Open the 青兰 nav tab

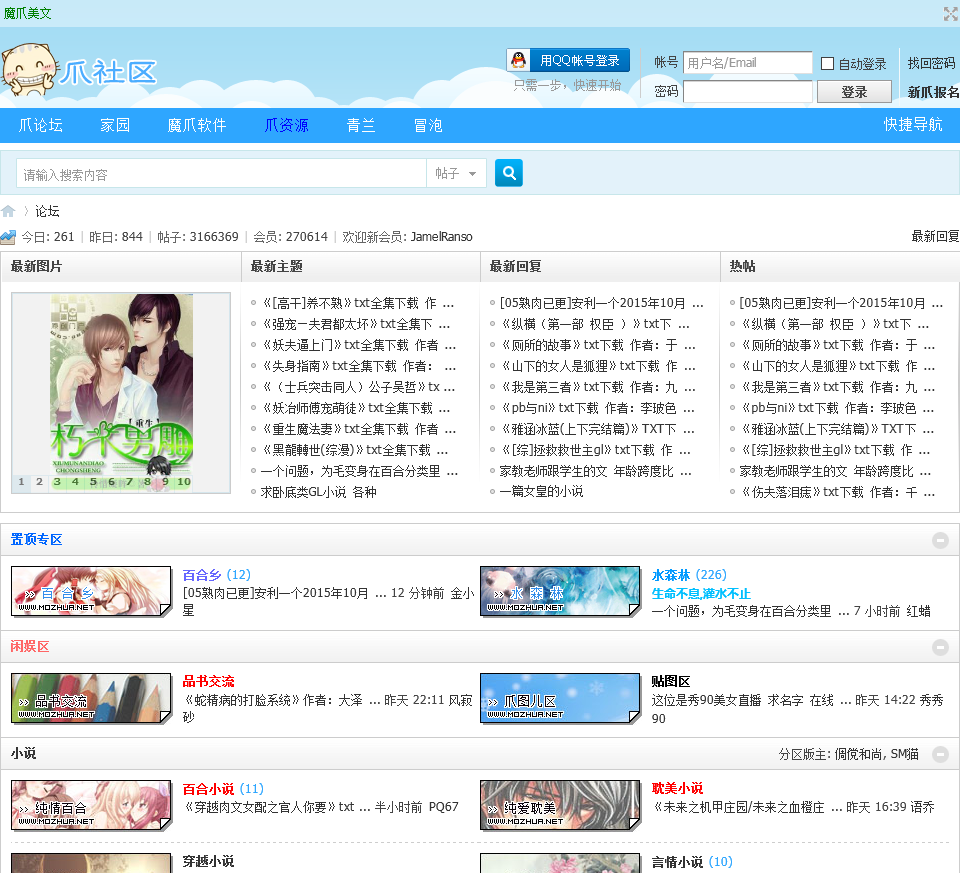point(361,126)
